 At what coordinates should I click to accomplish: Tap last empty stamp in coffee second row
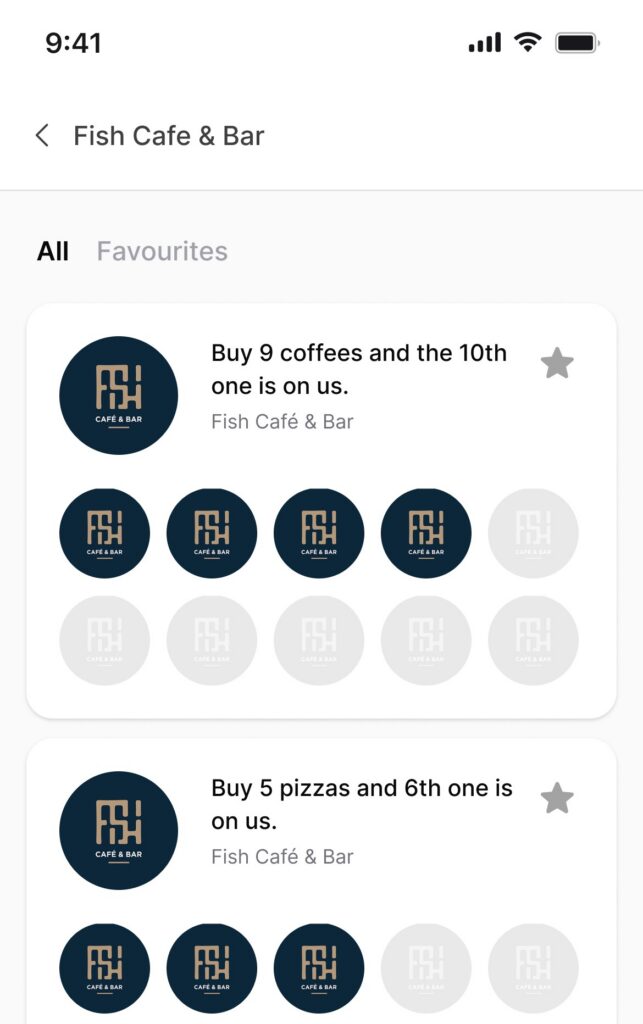point(533,640)
